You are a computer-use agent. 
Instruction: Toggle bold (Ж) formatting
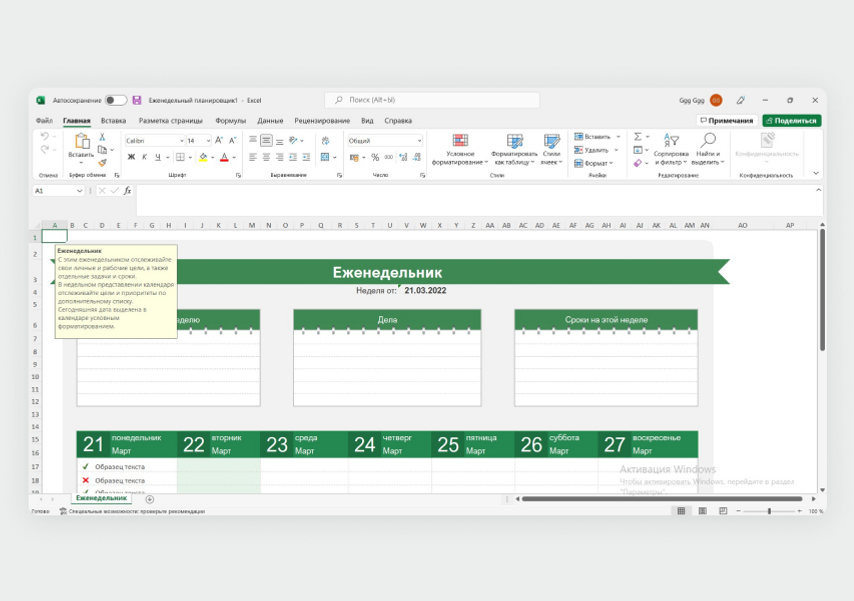click(x=131, y=157)
